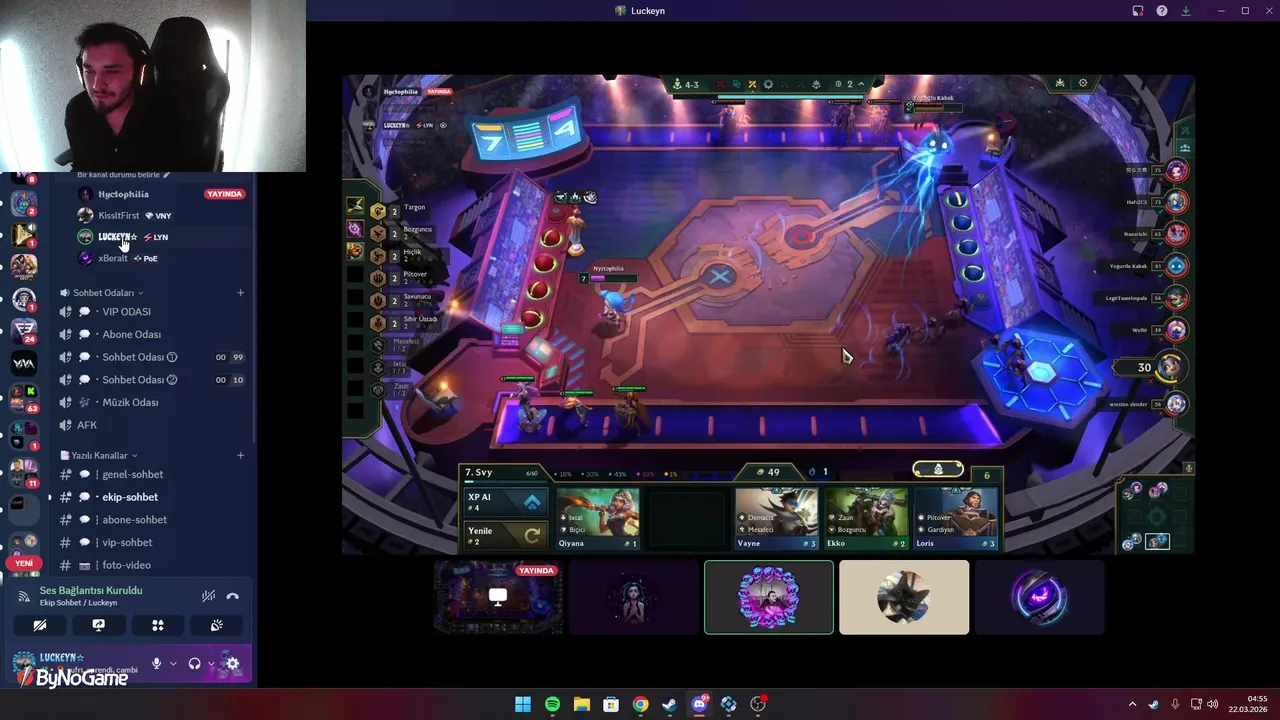
Task: Open abone-sohbet text channel
Action: click(x=152, y=520)
